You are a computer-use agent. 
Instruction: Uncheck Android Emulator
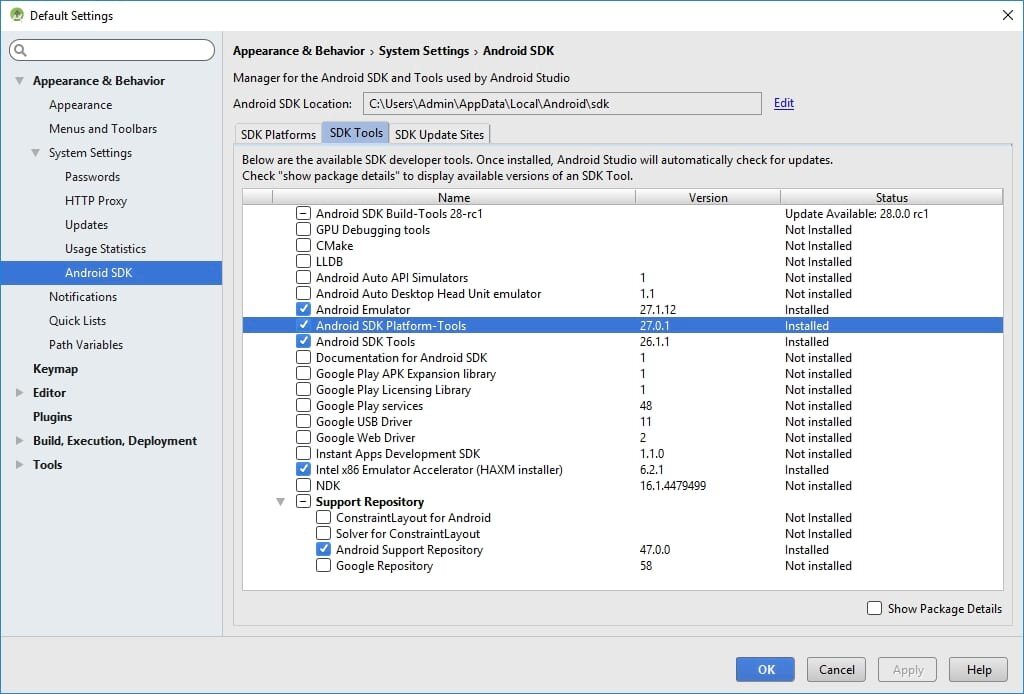pos(303,309)
